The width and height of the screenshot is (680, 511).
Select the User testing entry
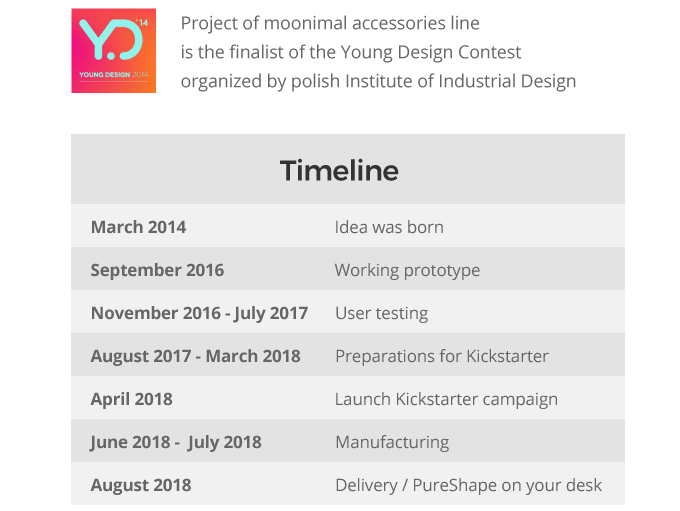coord(382,313)
